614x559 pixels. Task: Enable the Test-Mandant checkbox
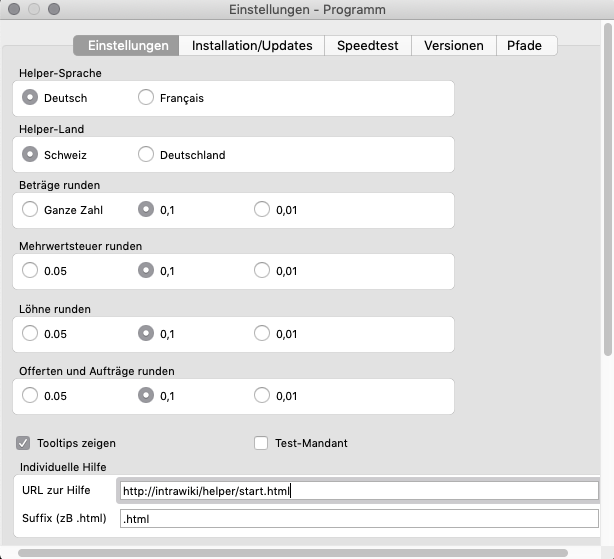(x=261, y=443)
